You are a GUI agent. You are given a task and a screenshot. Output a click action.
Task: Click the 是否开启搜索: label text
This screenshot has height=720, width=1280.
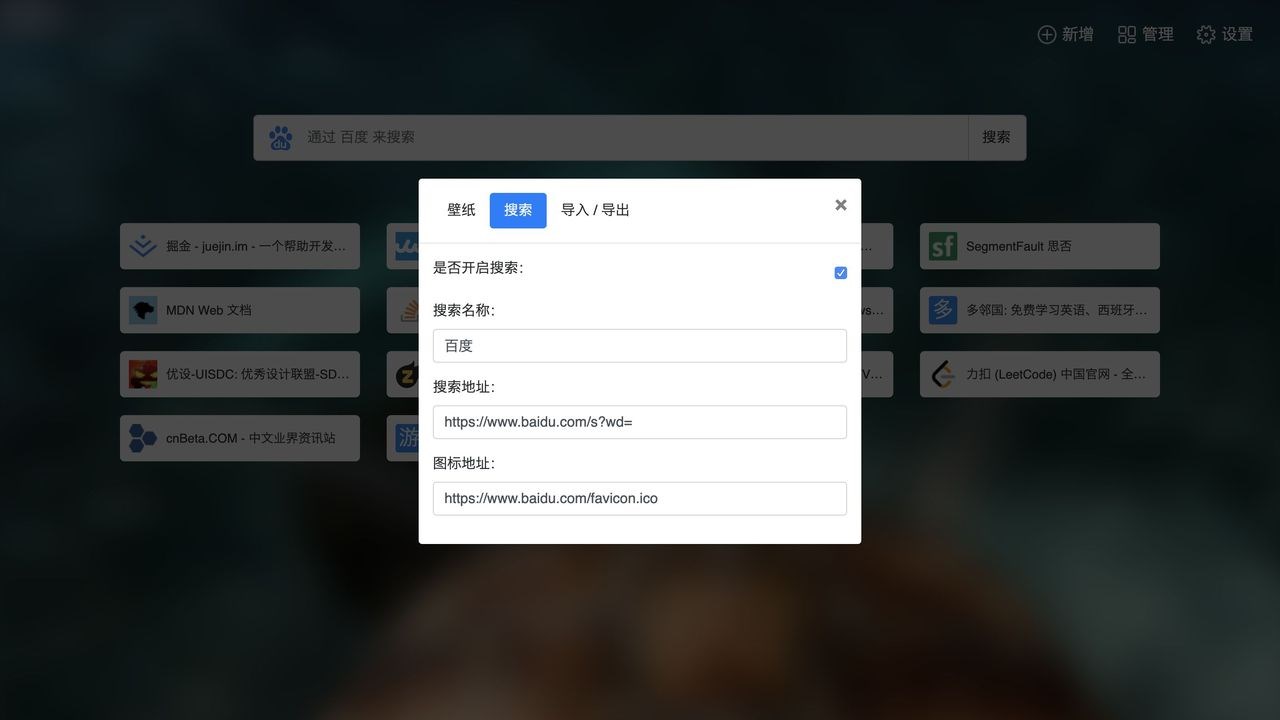(x=478, y=268)
